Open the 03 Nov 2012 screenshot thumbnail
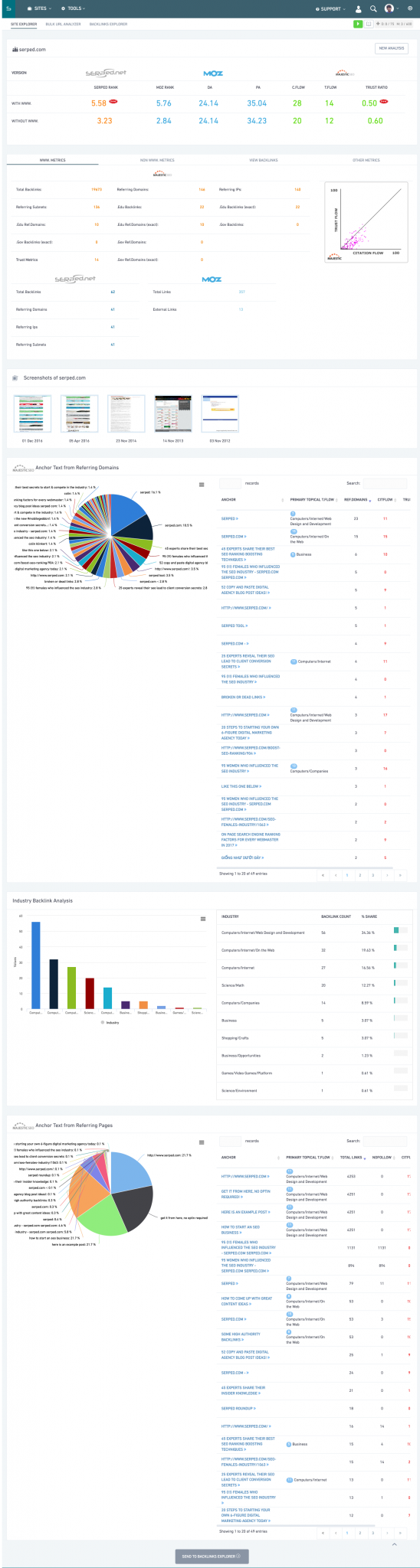Viewport: 420px width, 1568px height. tap(220, 414)
